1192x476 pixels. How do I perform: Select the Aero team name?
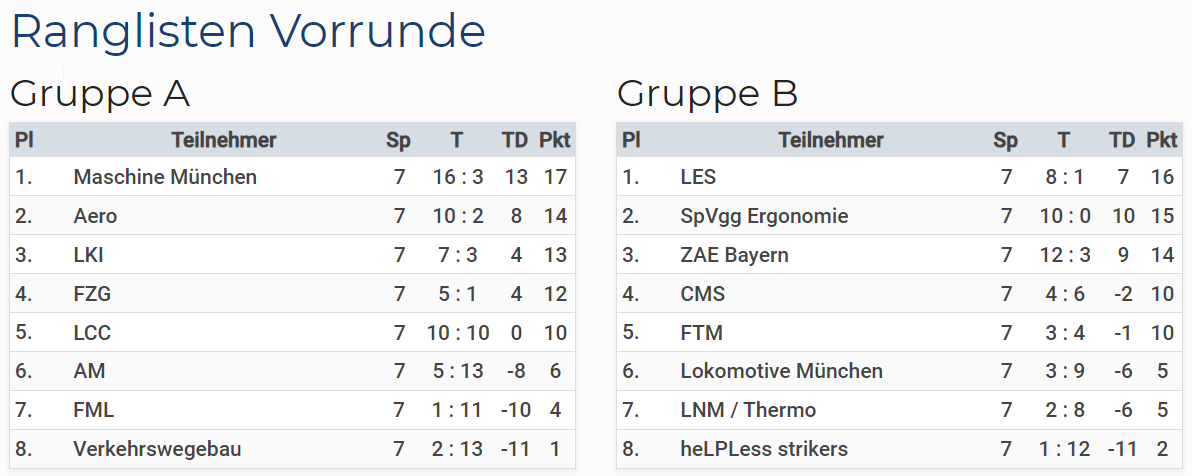pyautogui.click(x=95, y=216)
